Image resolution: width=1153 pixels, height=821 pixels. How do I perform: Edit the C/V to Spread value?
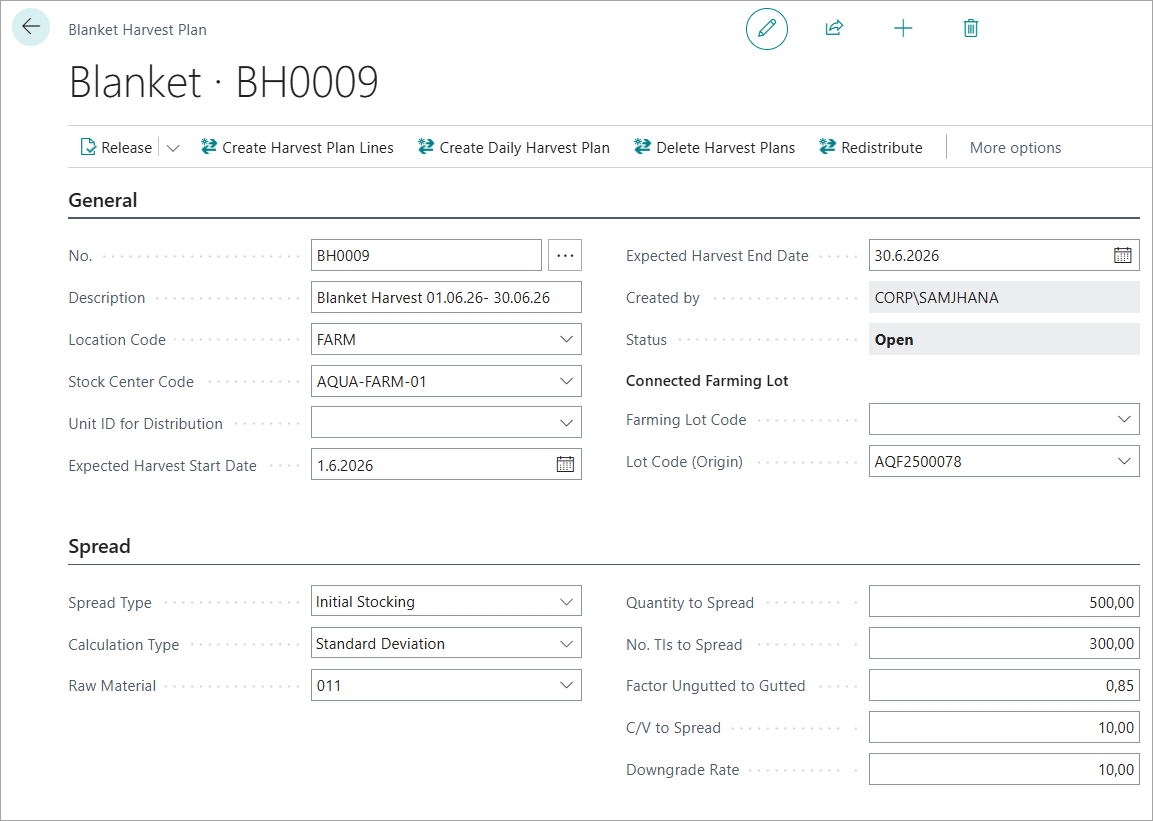coord(1004,727)
